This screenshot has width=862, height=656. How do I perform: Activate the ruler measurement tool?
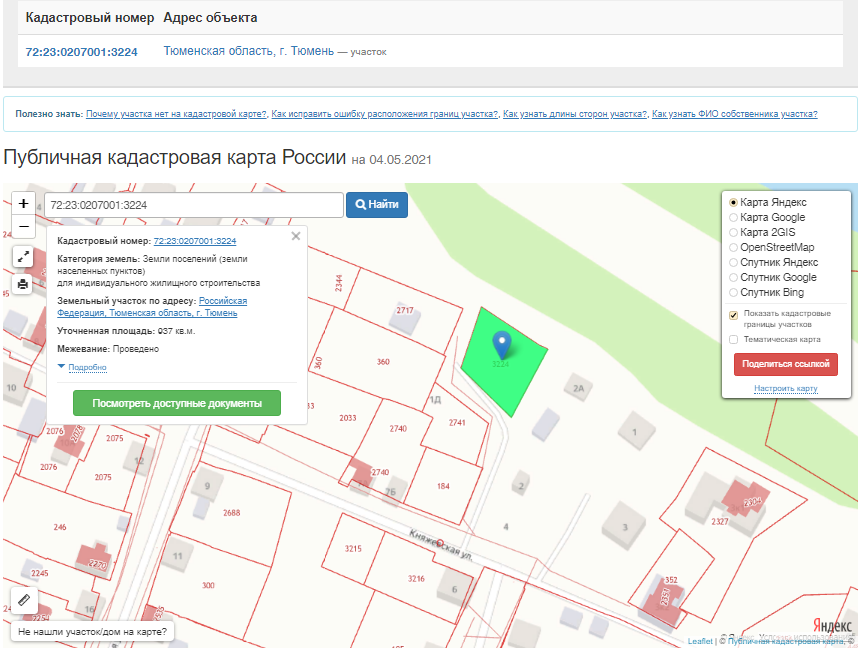[x=24, y=600]
